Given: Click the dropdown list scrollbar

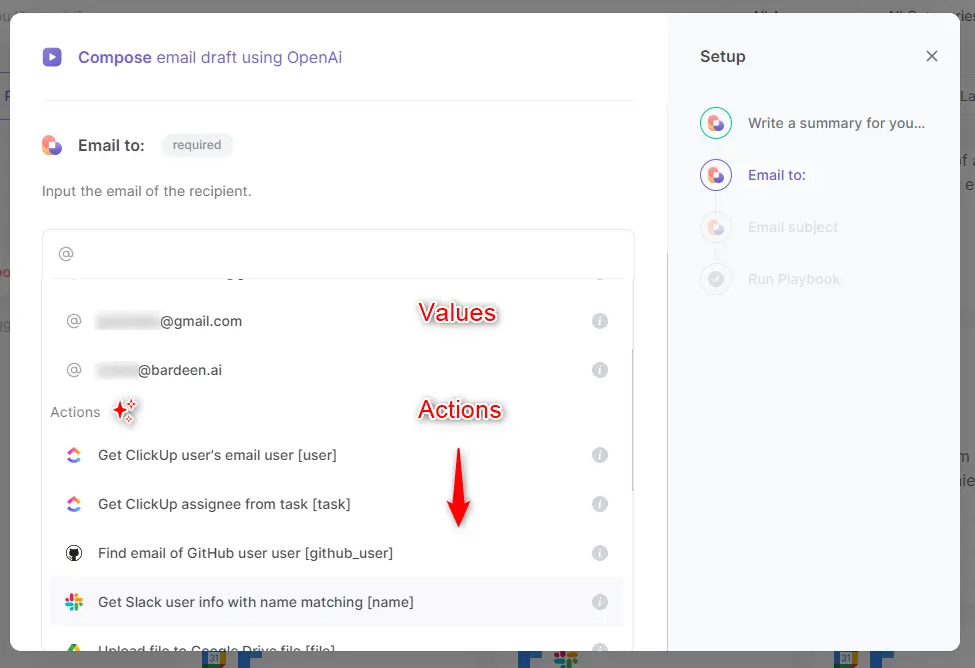Looking at the screenshot, I should [x=632, y=419].
